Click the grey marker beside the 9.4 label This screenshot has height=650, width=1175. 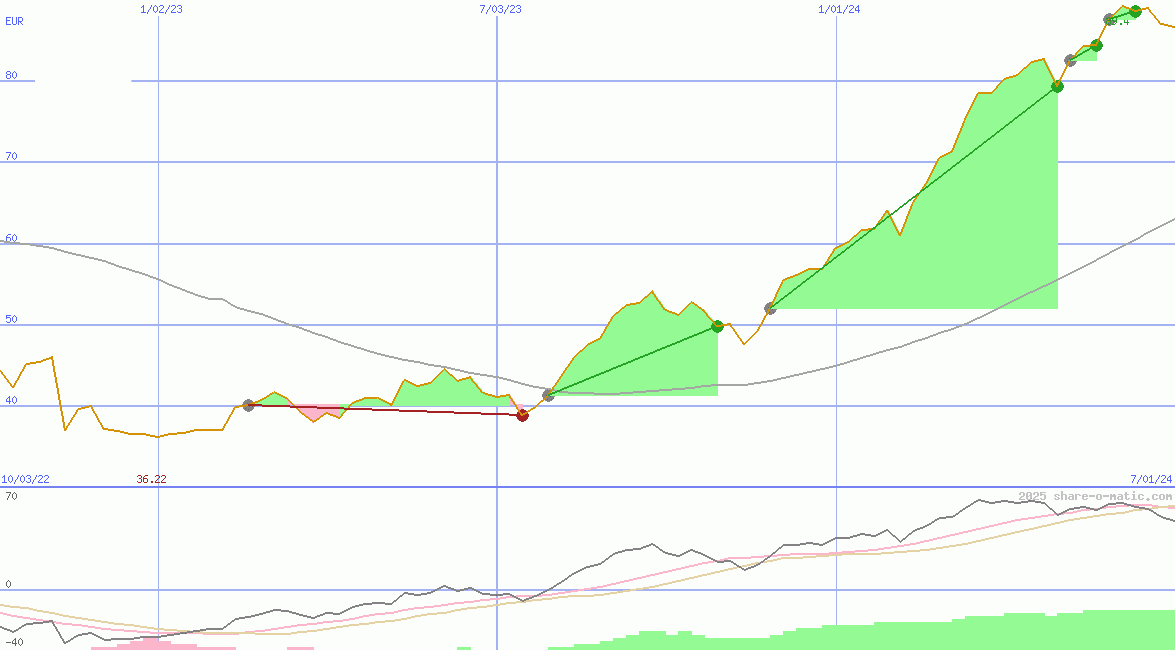tap(1109, 20)
